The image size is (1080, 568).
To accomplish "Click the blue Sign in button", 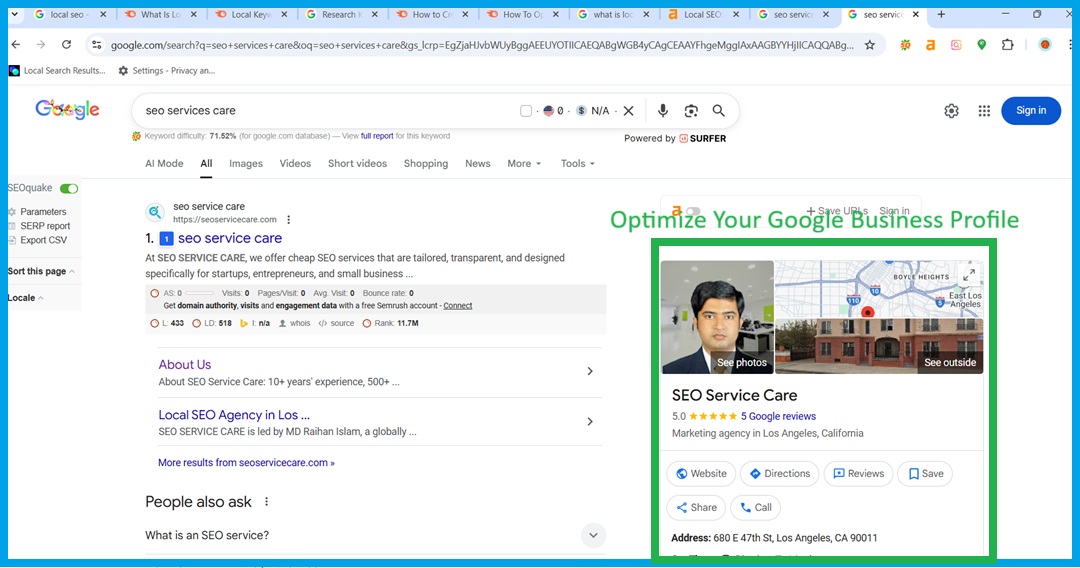I will [x=1030, y=111].
